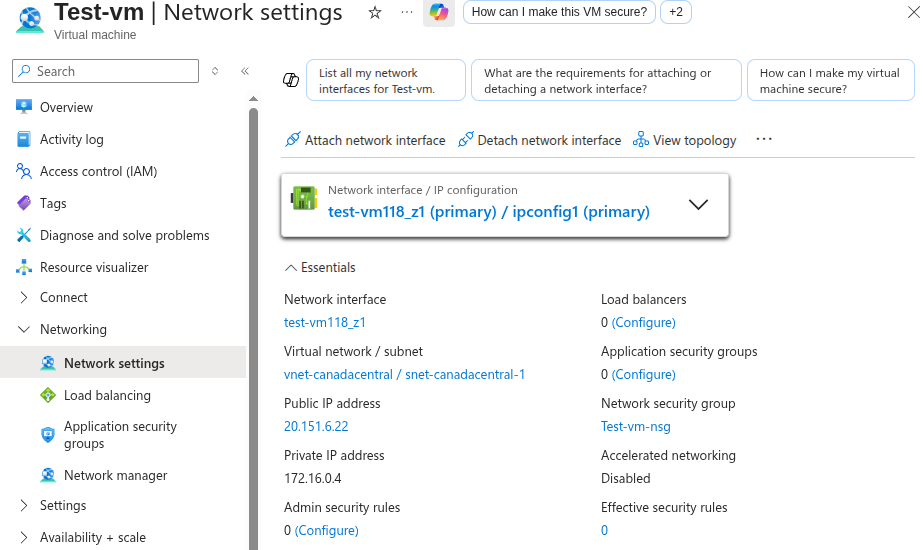The height and width of the screenshot is (550, 923).
Task: Configure Load balancers link
Action: coord(643,323)
